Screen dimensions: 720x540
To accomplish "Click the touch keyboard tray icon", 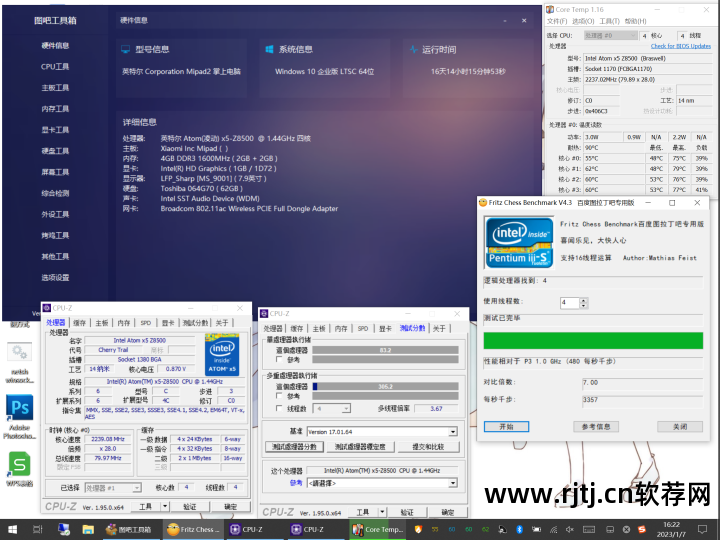I will pyautogui.click(x=590, y=529).
